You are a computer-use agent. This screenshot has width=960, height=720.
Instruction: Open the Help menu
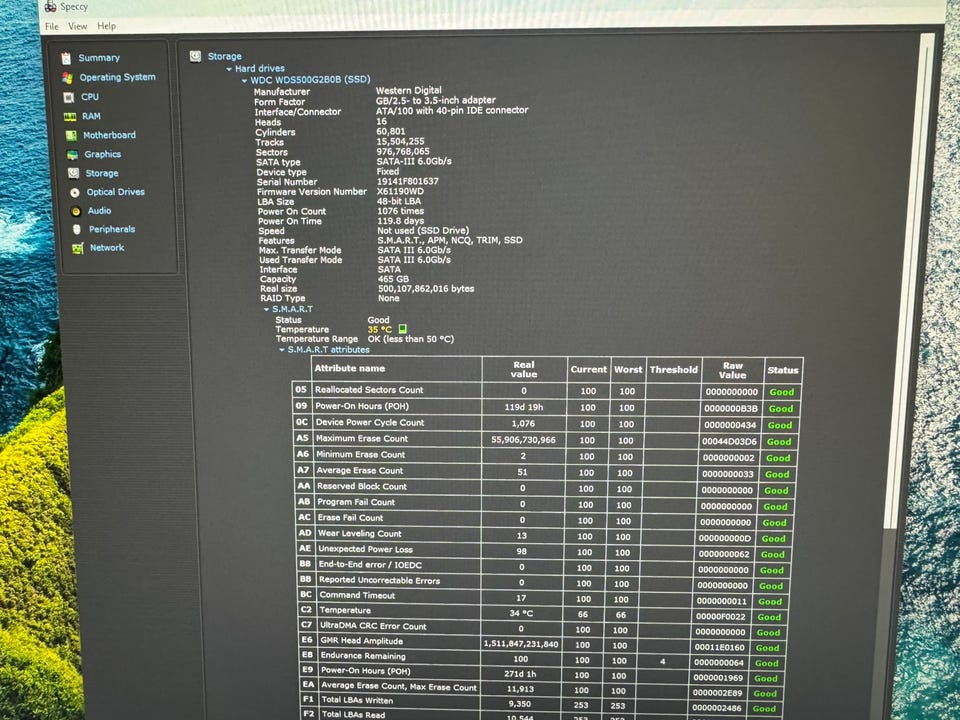107,26
